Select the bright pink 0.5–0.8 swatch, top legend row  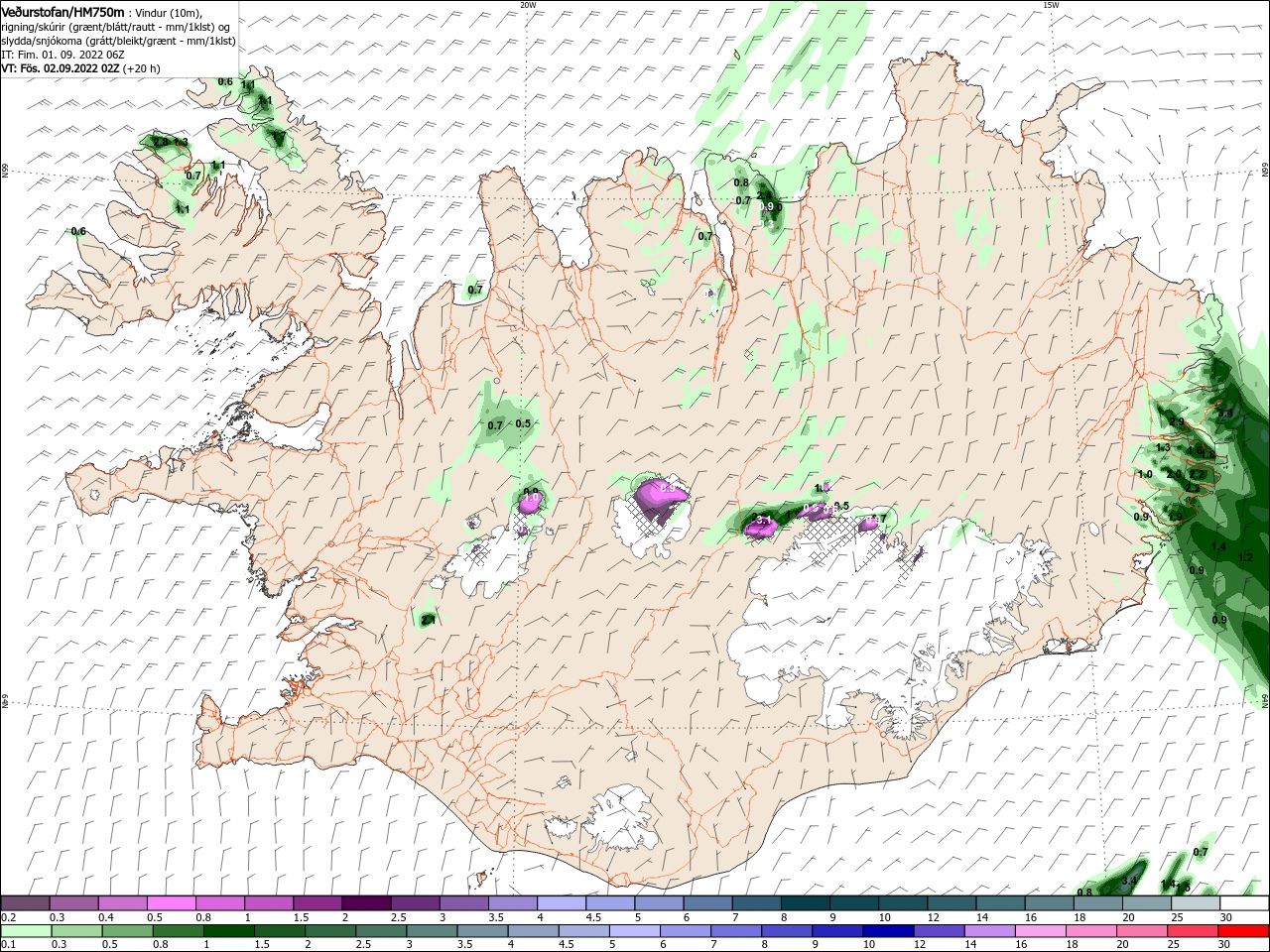(171, 903)
